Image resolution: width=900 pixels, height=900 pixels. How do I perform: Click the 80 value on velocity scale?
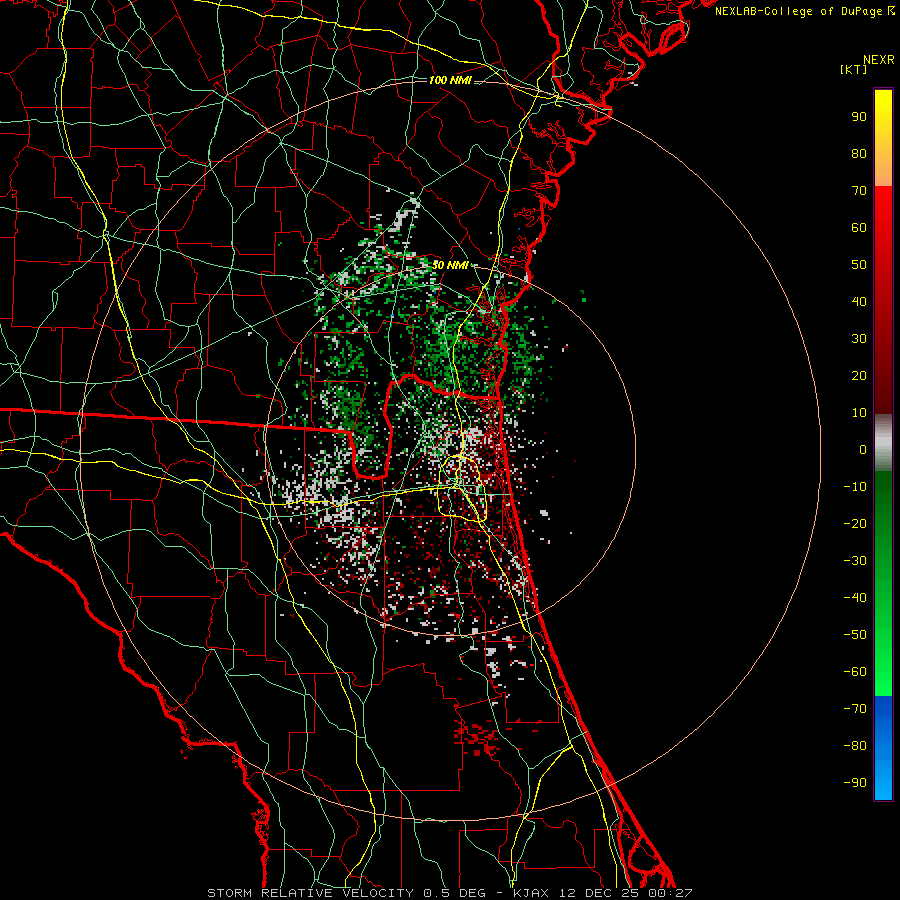coord(859,153)
